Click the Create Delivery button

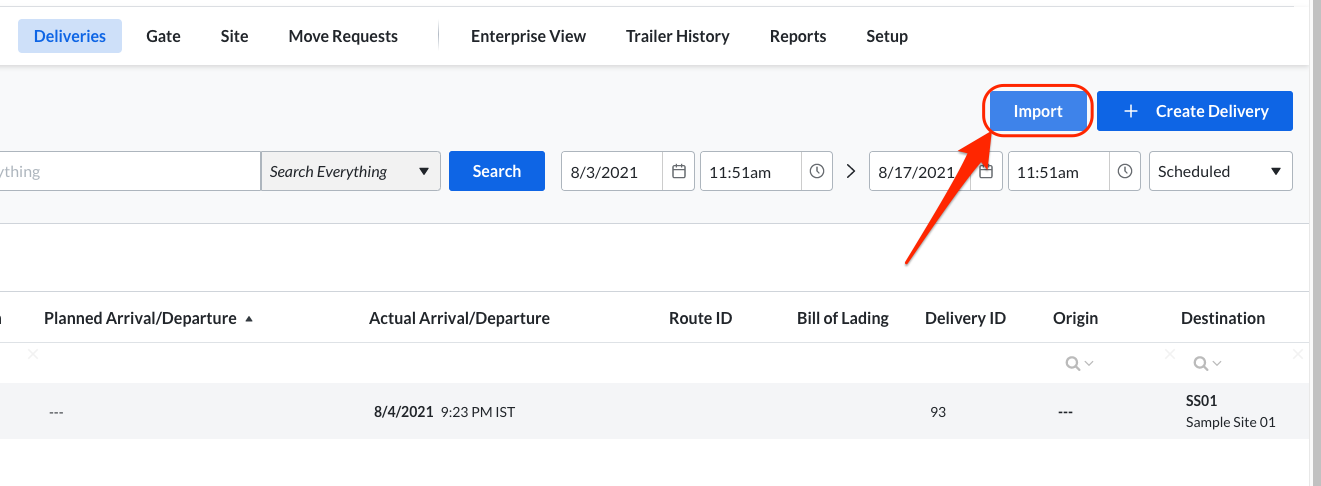[x=1194, y=111]
